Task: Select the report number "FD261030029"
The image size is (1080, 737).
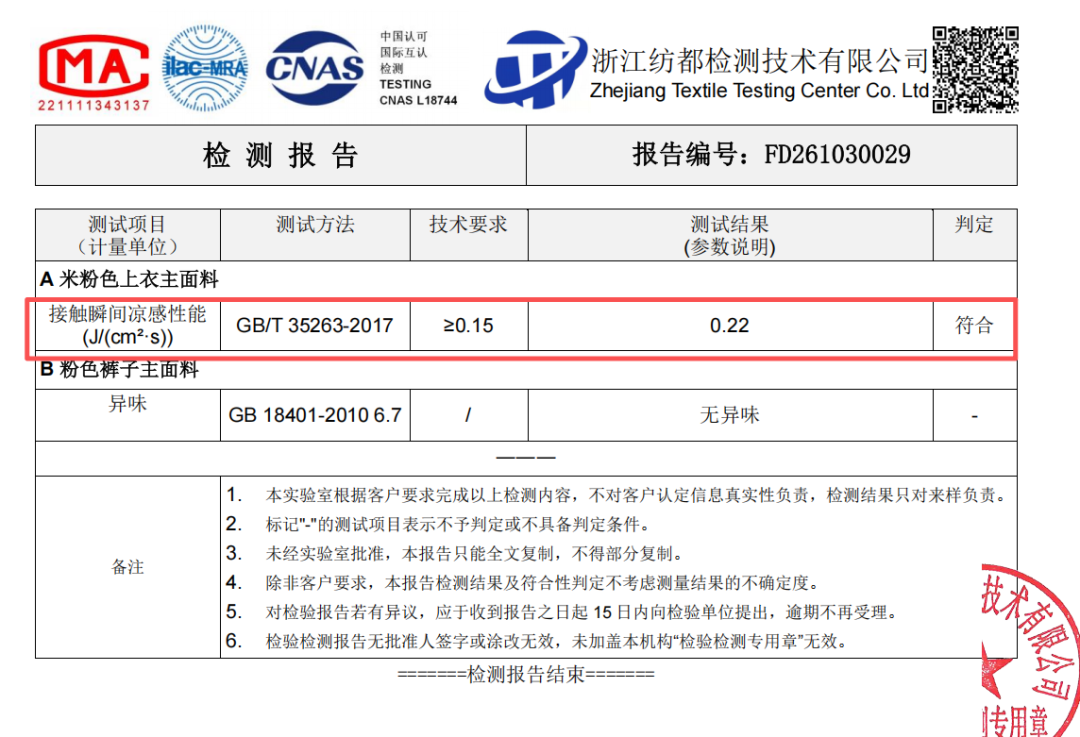Action: point(837,154)
